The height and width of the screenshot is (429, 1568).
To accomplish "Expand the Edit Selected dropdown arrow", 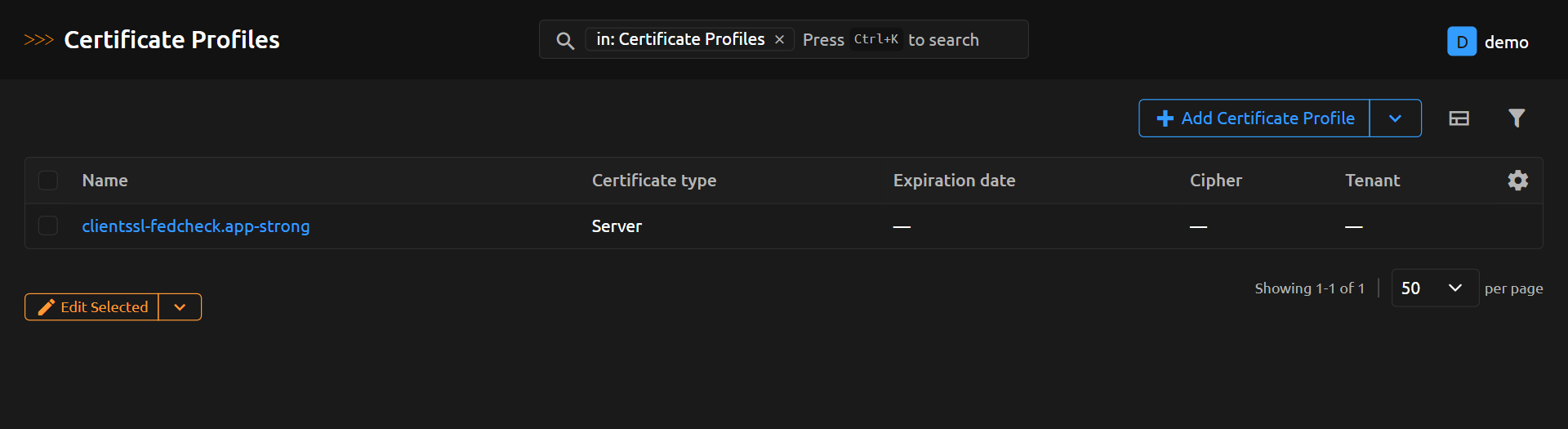I will [180, 307].
